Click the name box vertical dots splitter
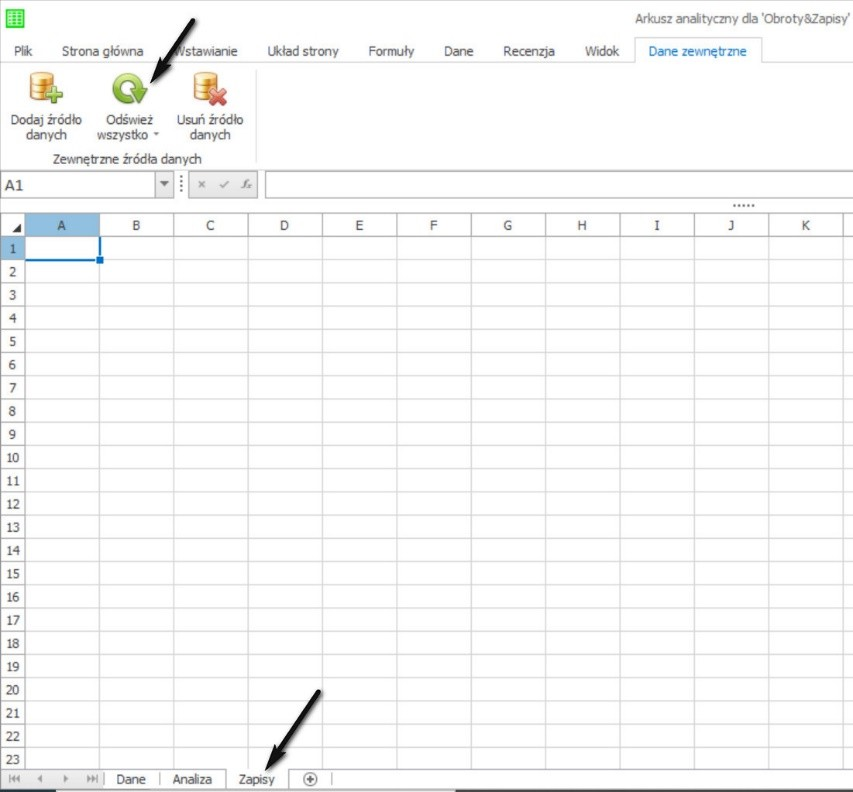Screen dimensions: 853x792 (181, 184)
